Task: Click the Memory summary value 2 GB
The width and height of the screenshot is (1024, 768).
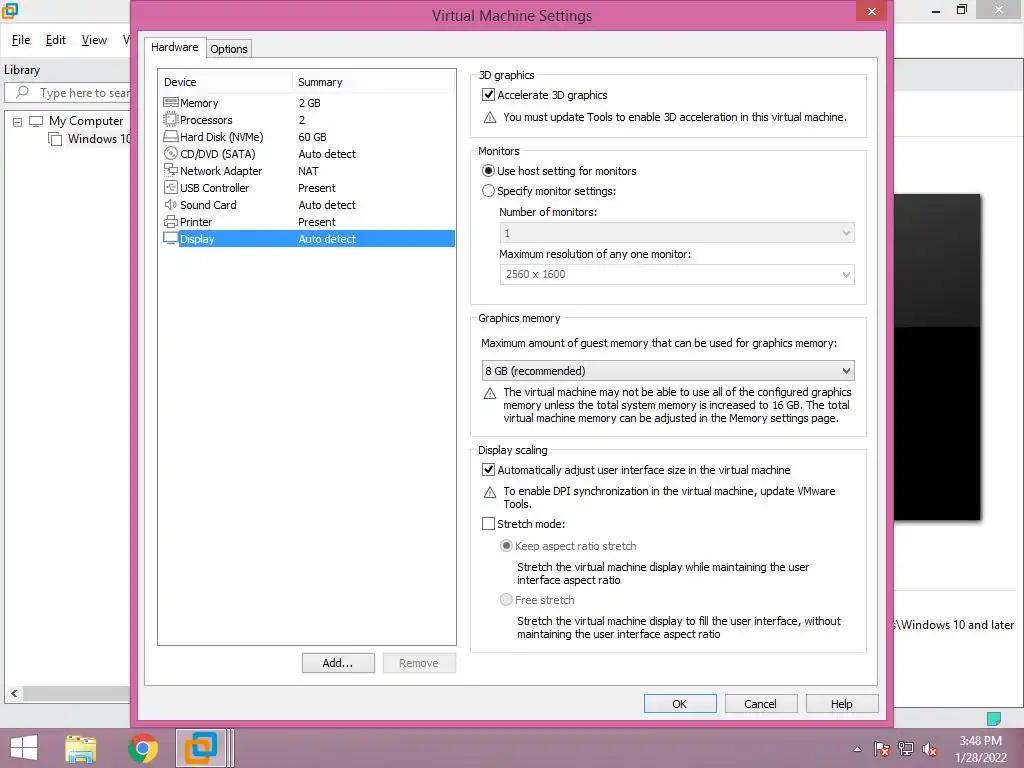Action: (x=310, y=103)
